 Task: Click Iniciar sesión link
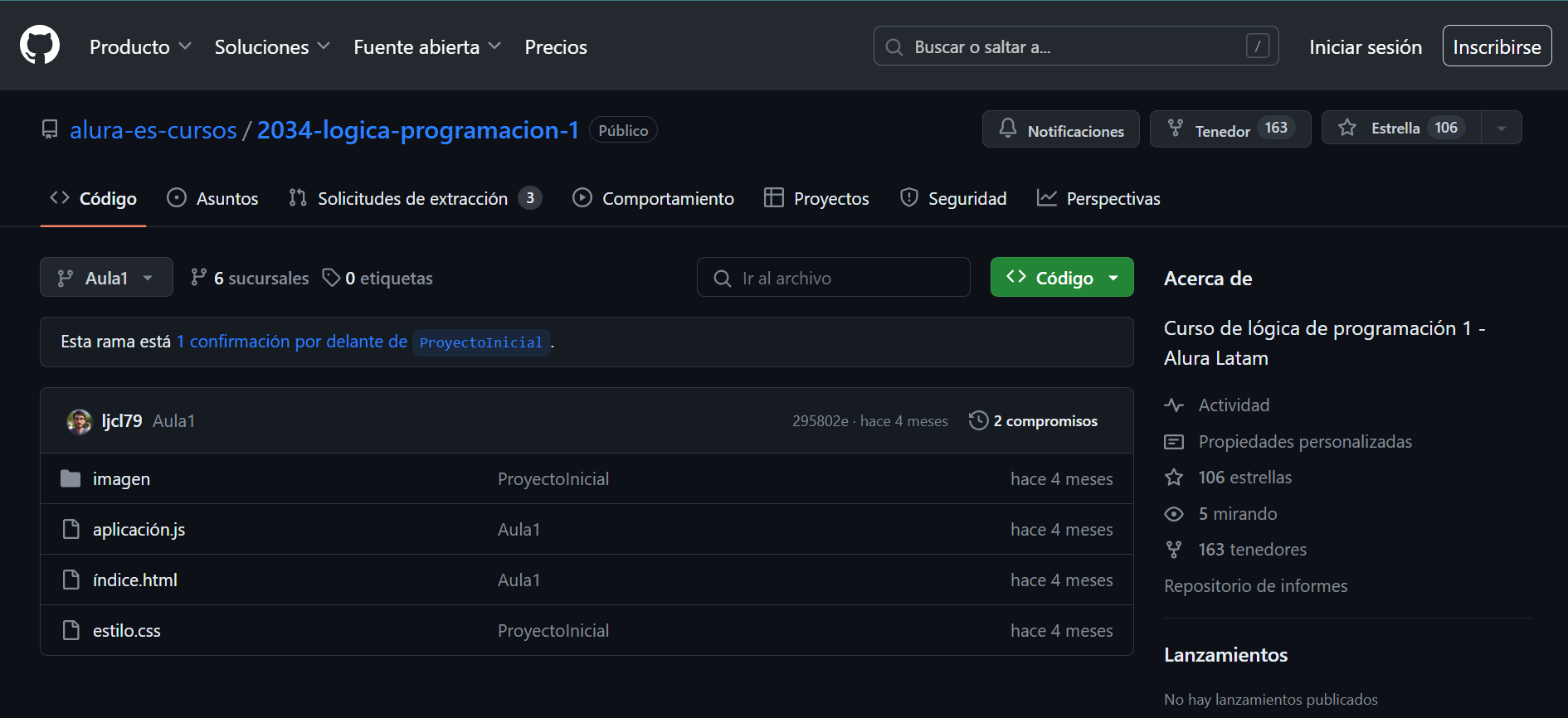pyautogui.click(x=1366, y=47)
